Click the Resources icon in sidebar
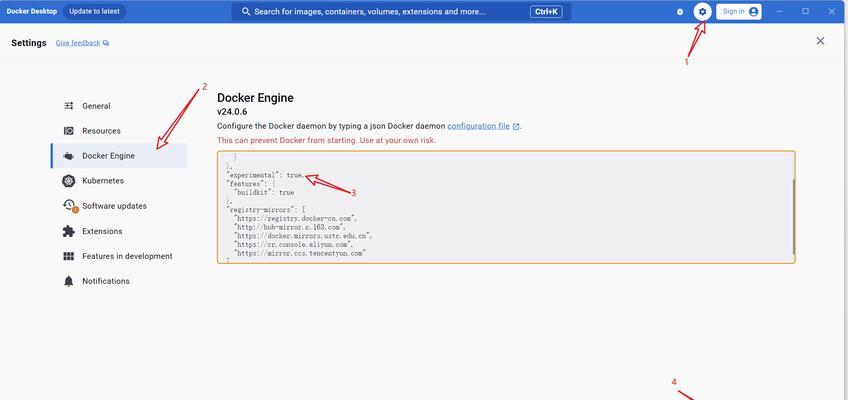Image resolution: width=848 pixels, height=400 pixels. point(69,131)
